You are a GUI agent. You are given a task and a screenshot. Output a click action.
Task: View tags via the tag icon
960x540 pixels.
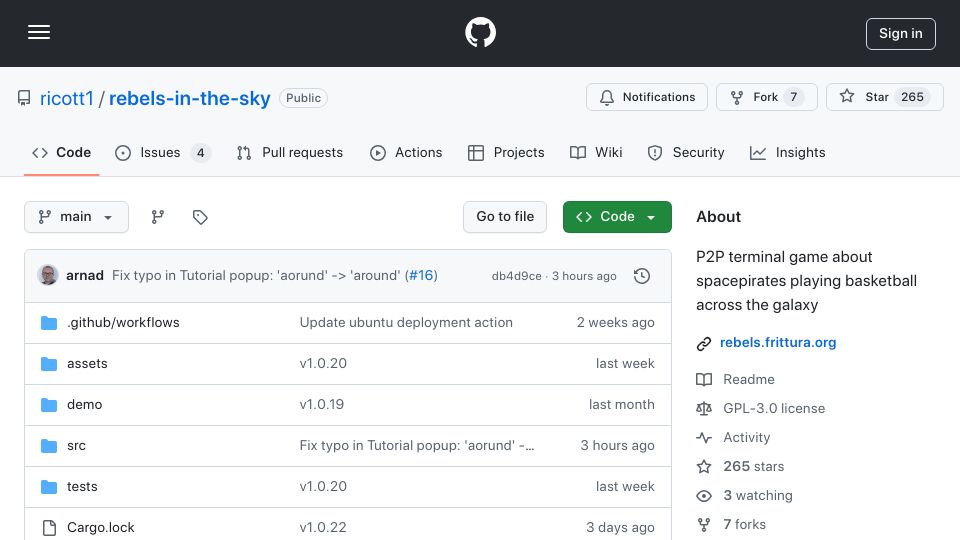(x=200, y=217)
